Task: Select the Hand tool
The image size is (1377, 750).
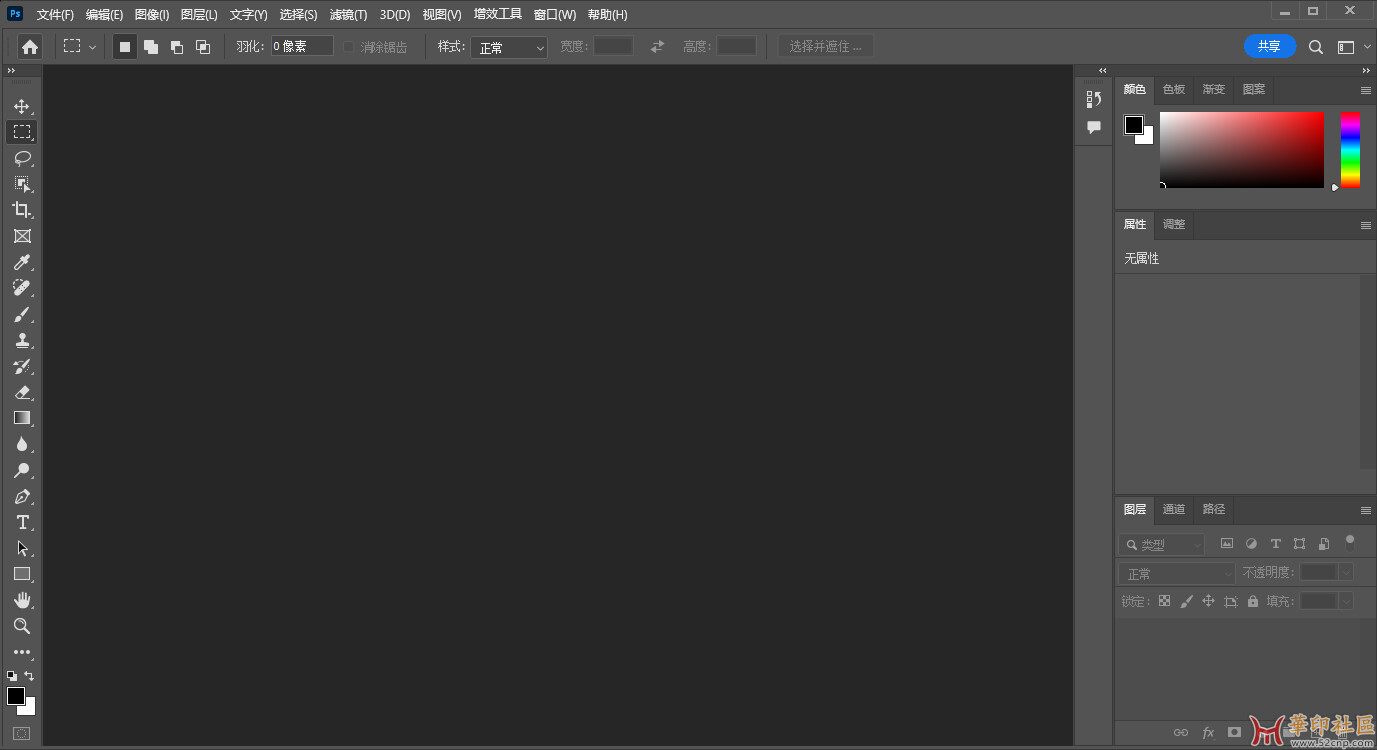Action: coord(22,600)
